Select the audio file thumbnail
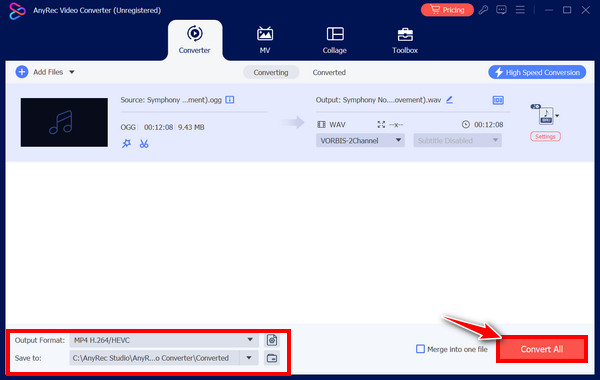This screenshot has height=380, width=600. click(64, 122)
